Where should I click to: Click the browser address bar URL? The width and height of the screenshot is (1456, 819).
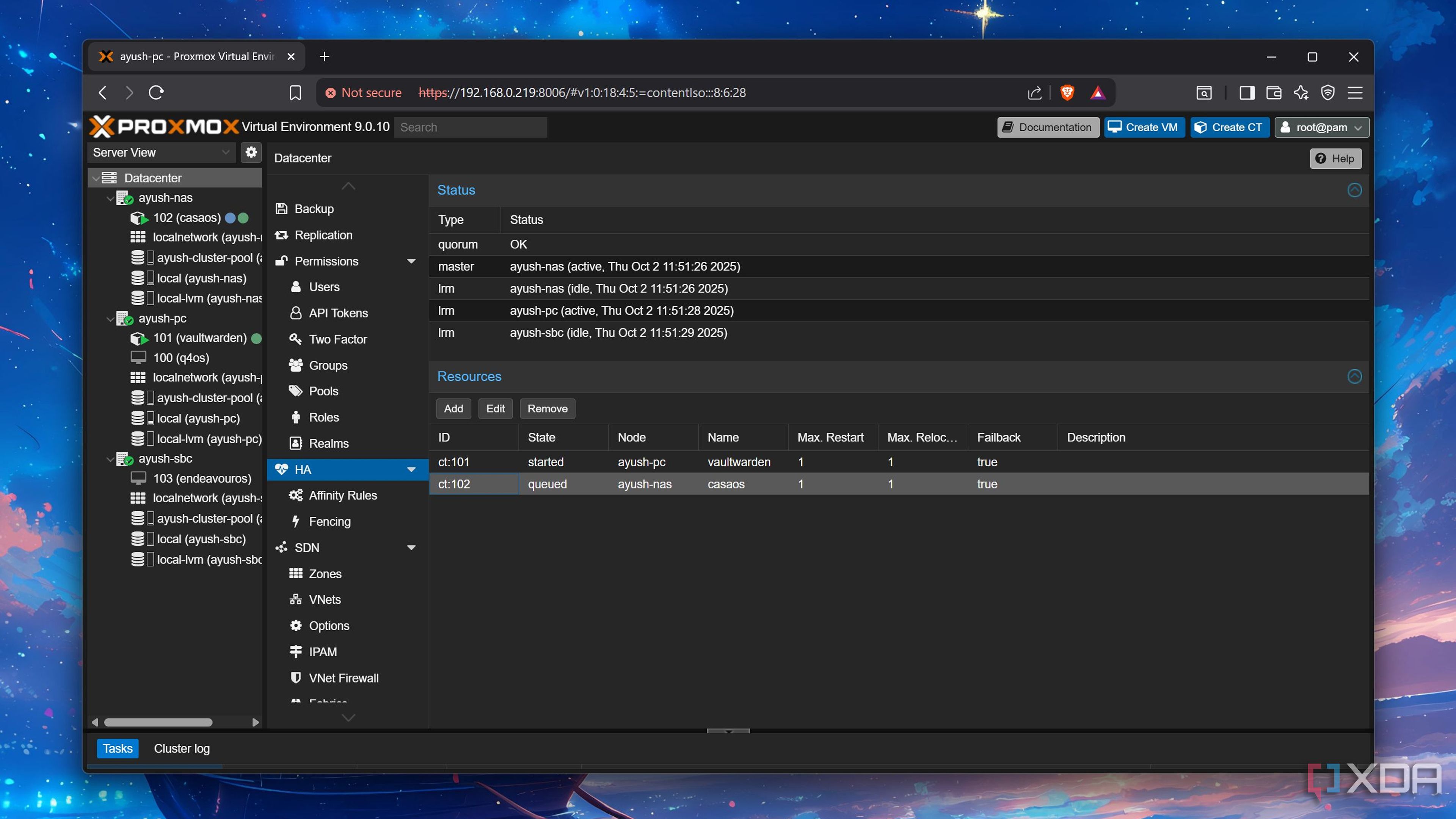pos(582,93)
